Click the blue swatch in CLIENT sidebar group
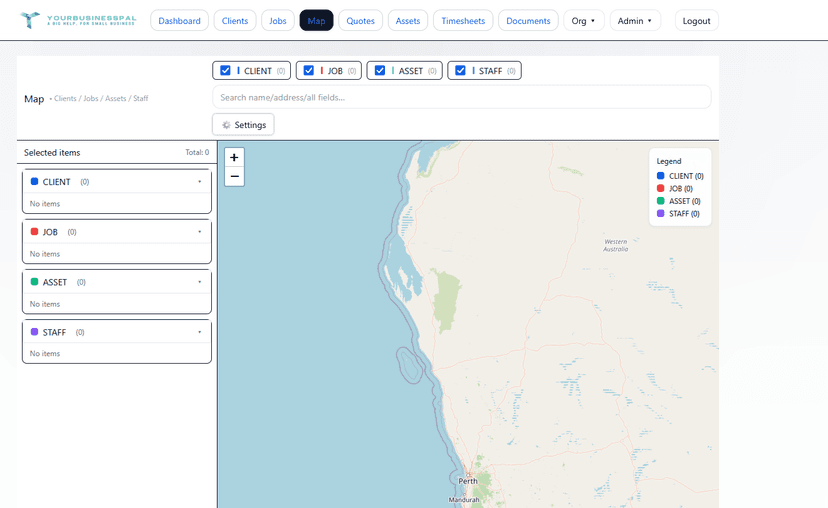 (34, 181)
